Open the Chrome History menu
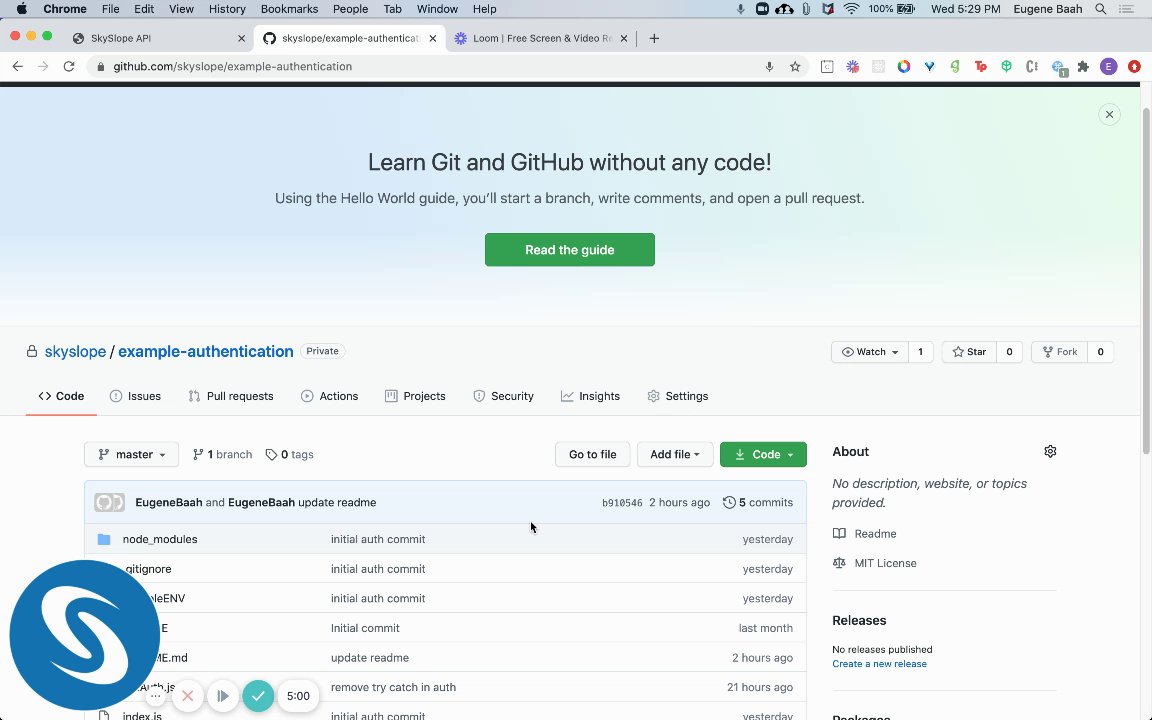 (x=227, y=9)
